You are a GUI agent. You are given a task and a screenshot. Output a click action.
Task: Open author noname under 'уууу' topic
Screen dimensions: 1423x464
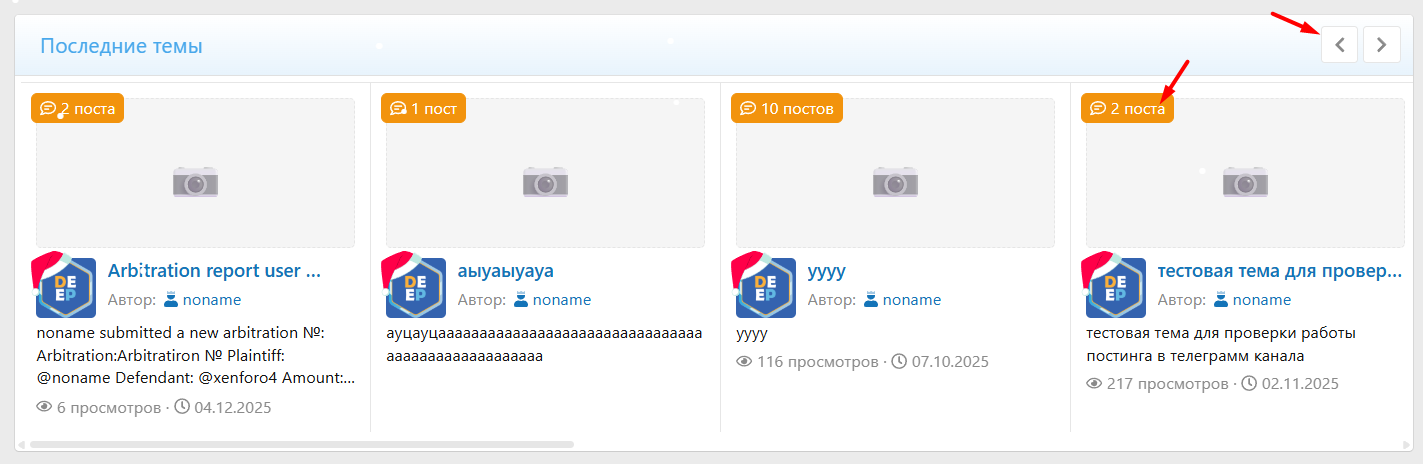[x=911, y=300]
